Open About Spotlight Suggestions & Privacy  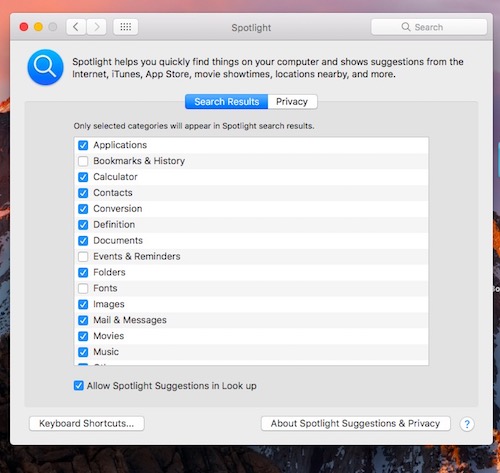[x=356, y=423]
